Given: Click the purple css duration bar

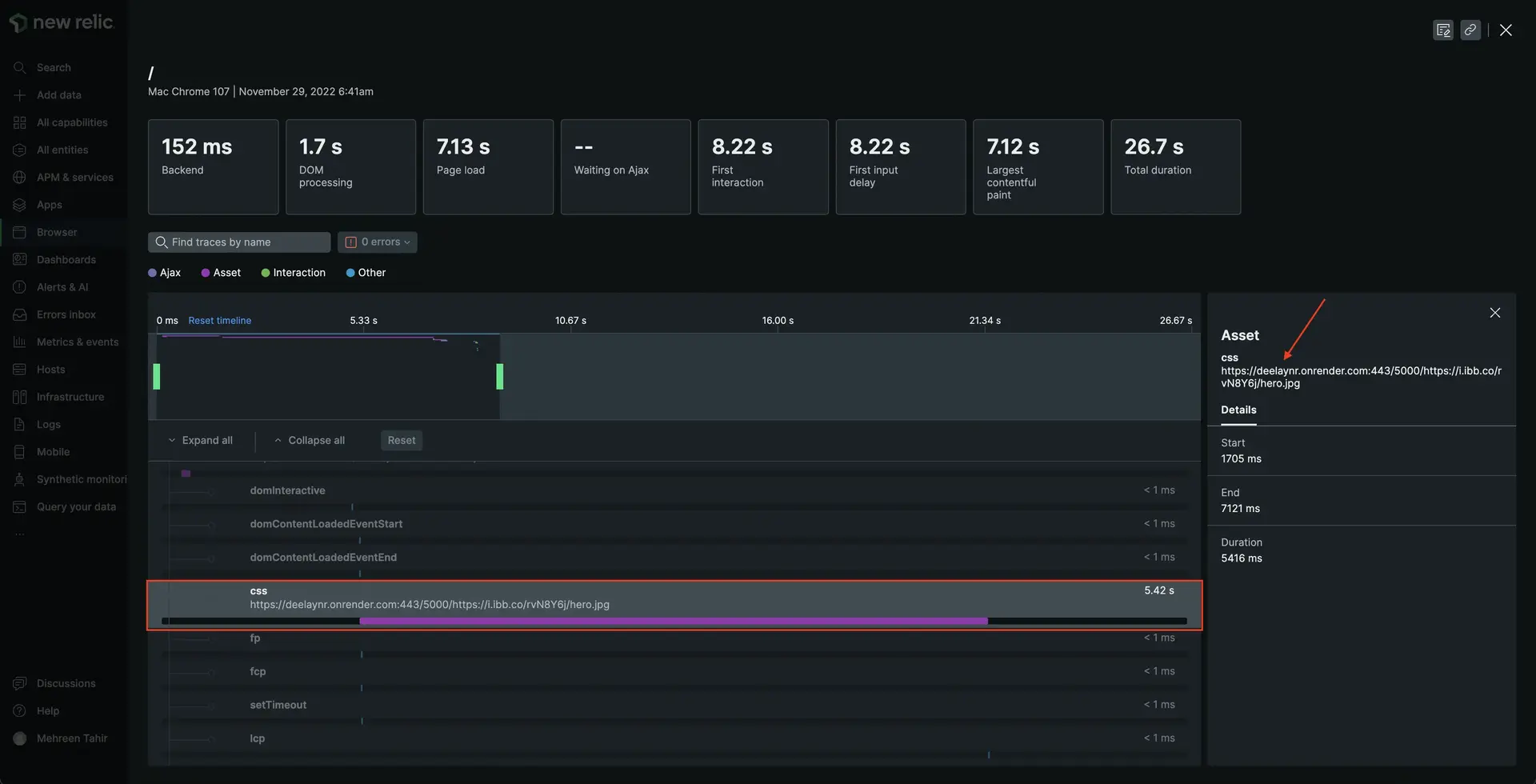Looking at the screenshot, I should click(x=674, y=621).
